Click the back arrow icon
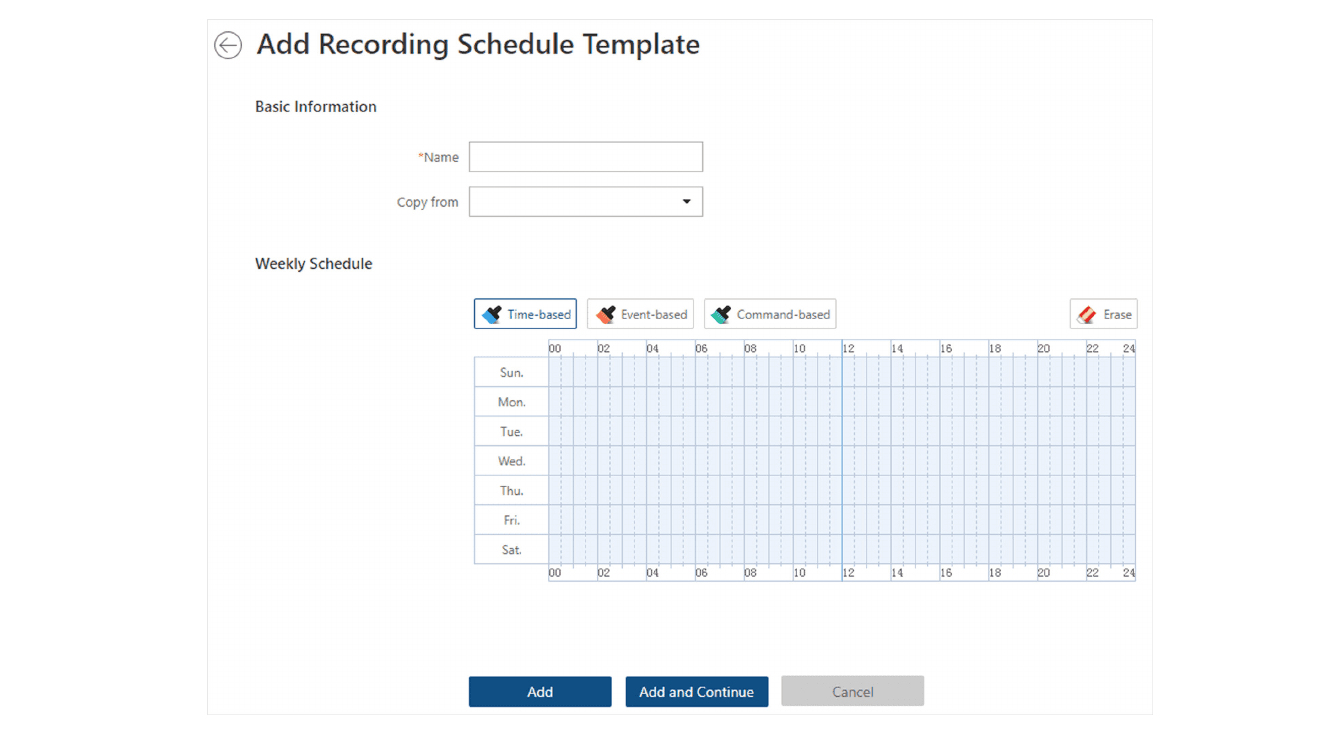The height and width of the screenshot is (735, 1340). coord(228,45)
